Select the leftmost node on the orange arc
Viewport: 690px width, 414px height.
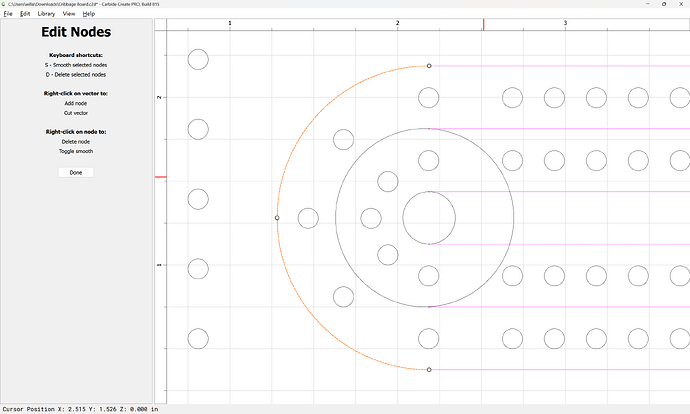[277, 218]
